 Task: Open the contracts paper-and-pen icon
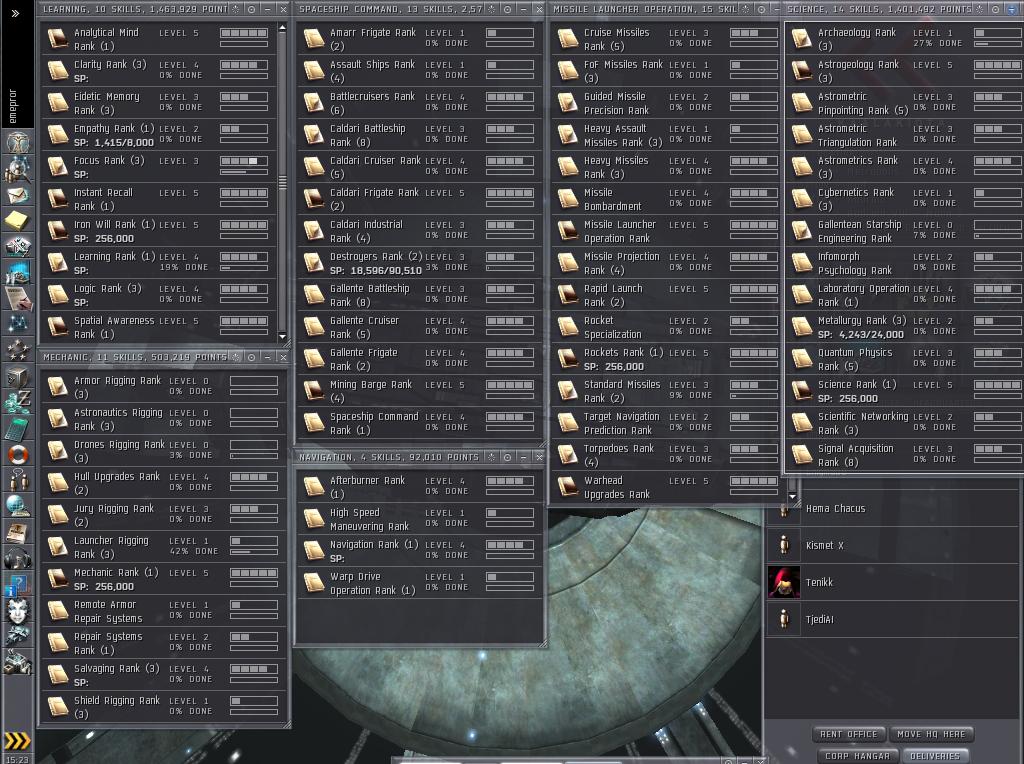pyautogui.click(x=17, y=297)
